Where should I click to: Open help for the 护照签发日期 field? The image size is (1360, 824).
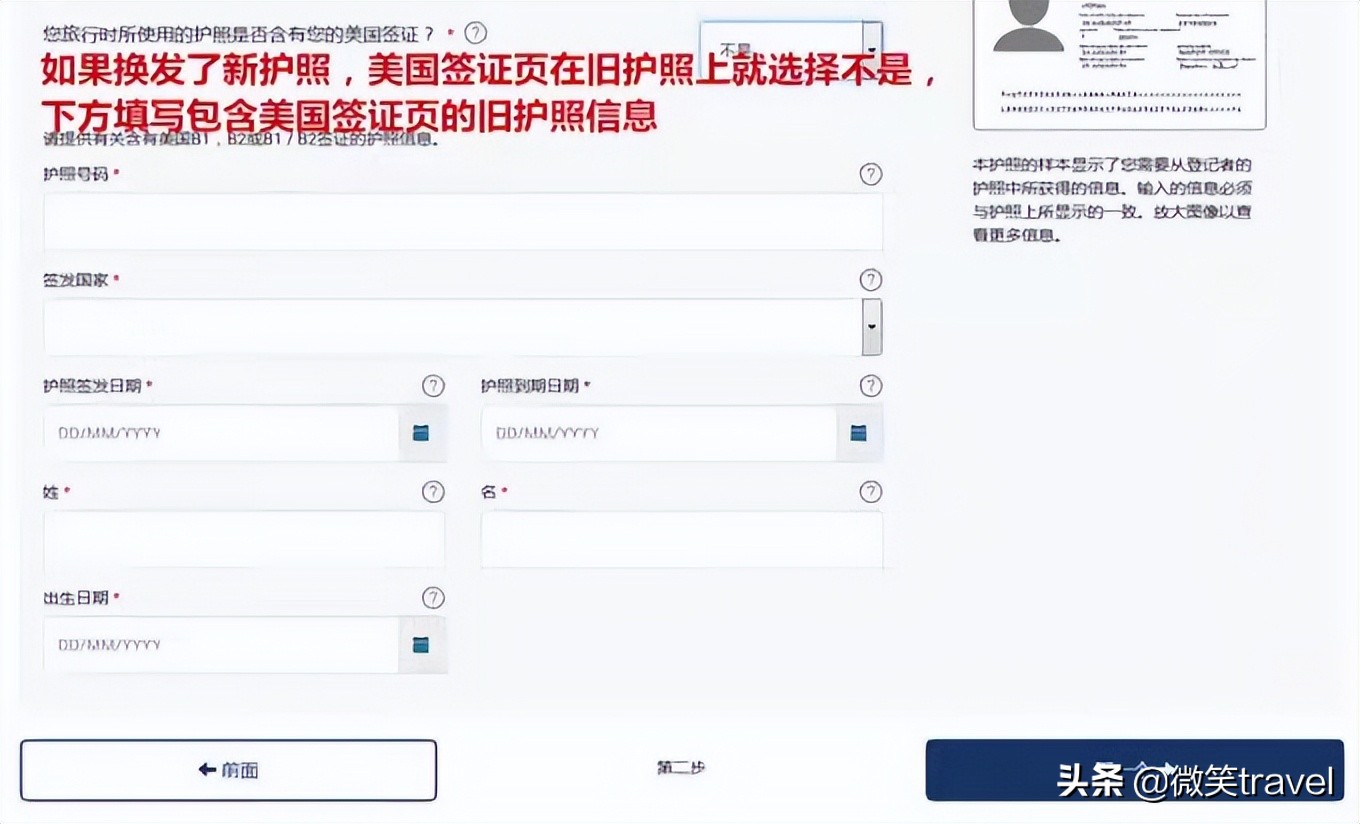click(x=433, y=386)
